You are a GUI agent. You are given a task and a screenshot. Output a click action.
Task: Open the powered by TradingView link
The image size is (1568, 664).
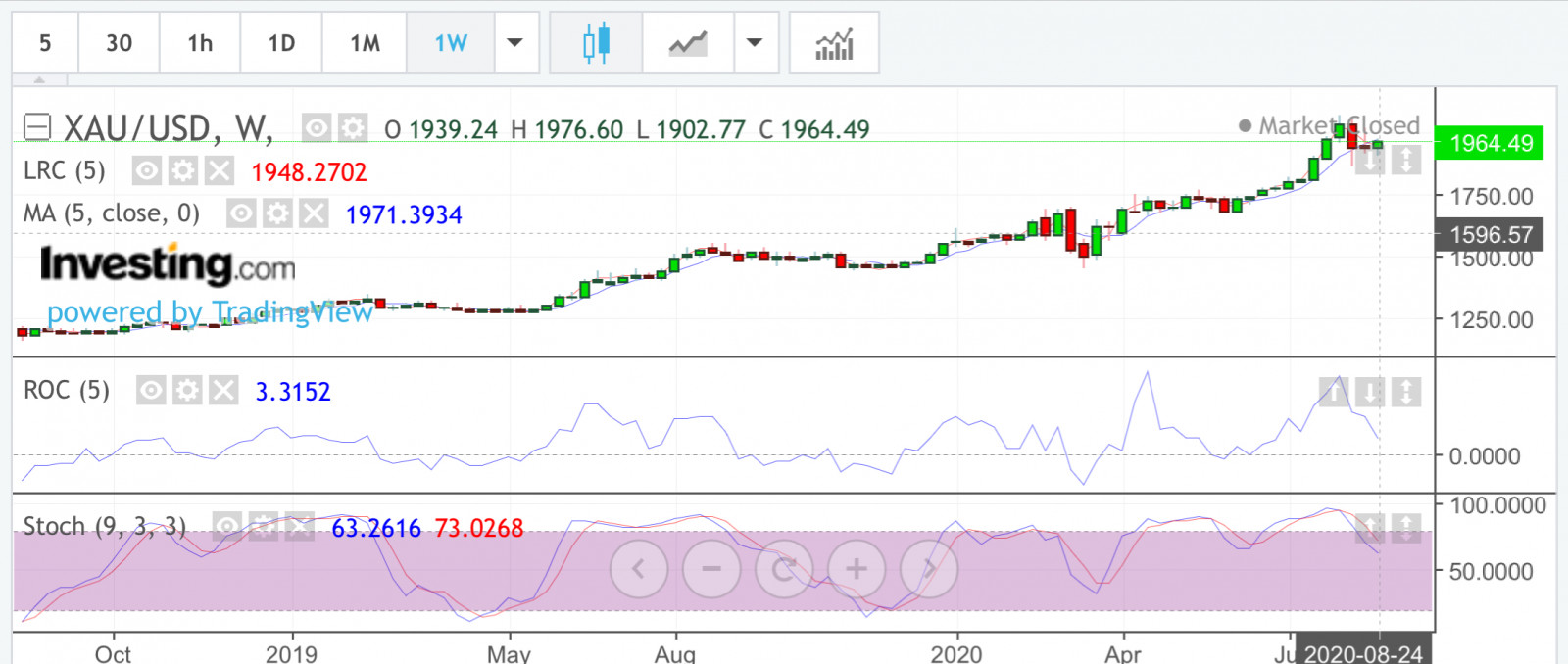click(210, 312)
